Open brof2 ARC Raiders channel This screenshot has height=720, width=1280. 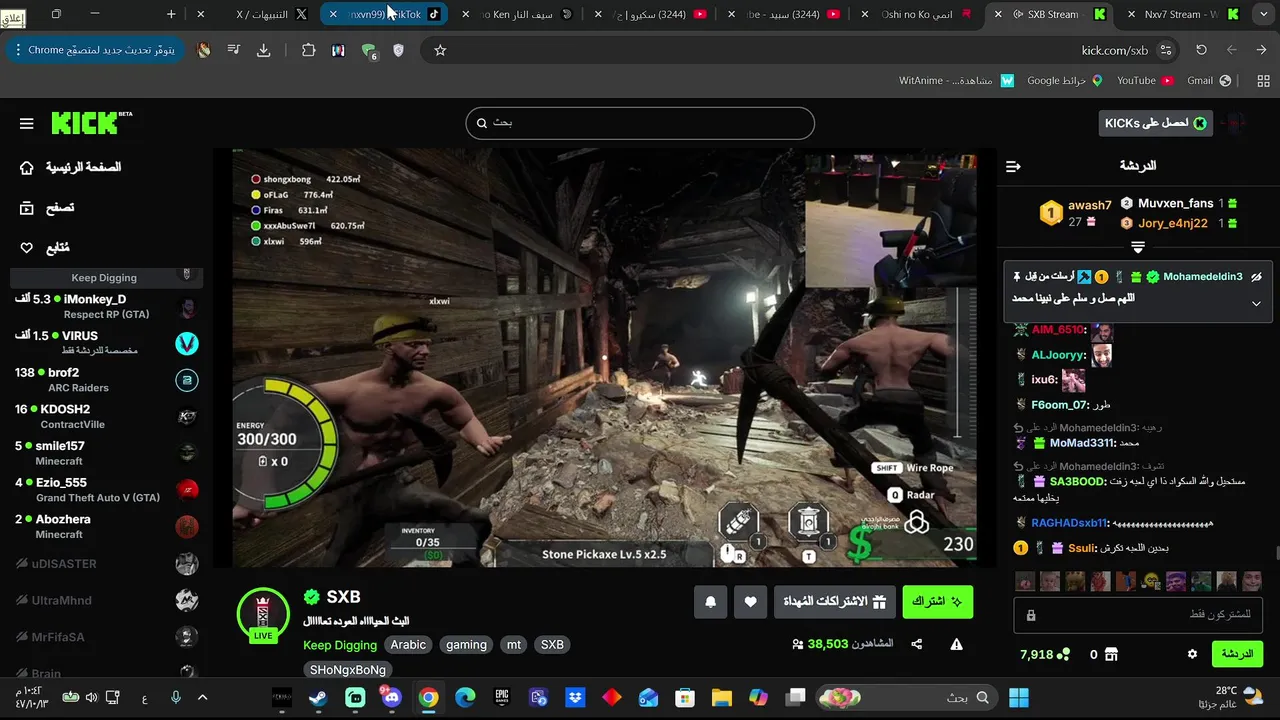point(106,380)
